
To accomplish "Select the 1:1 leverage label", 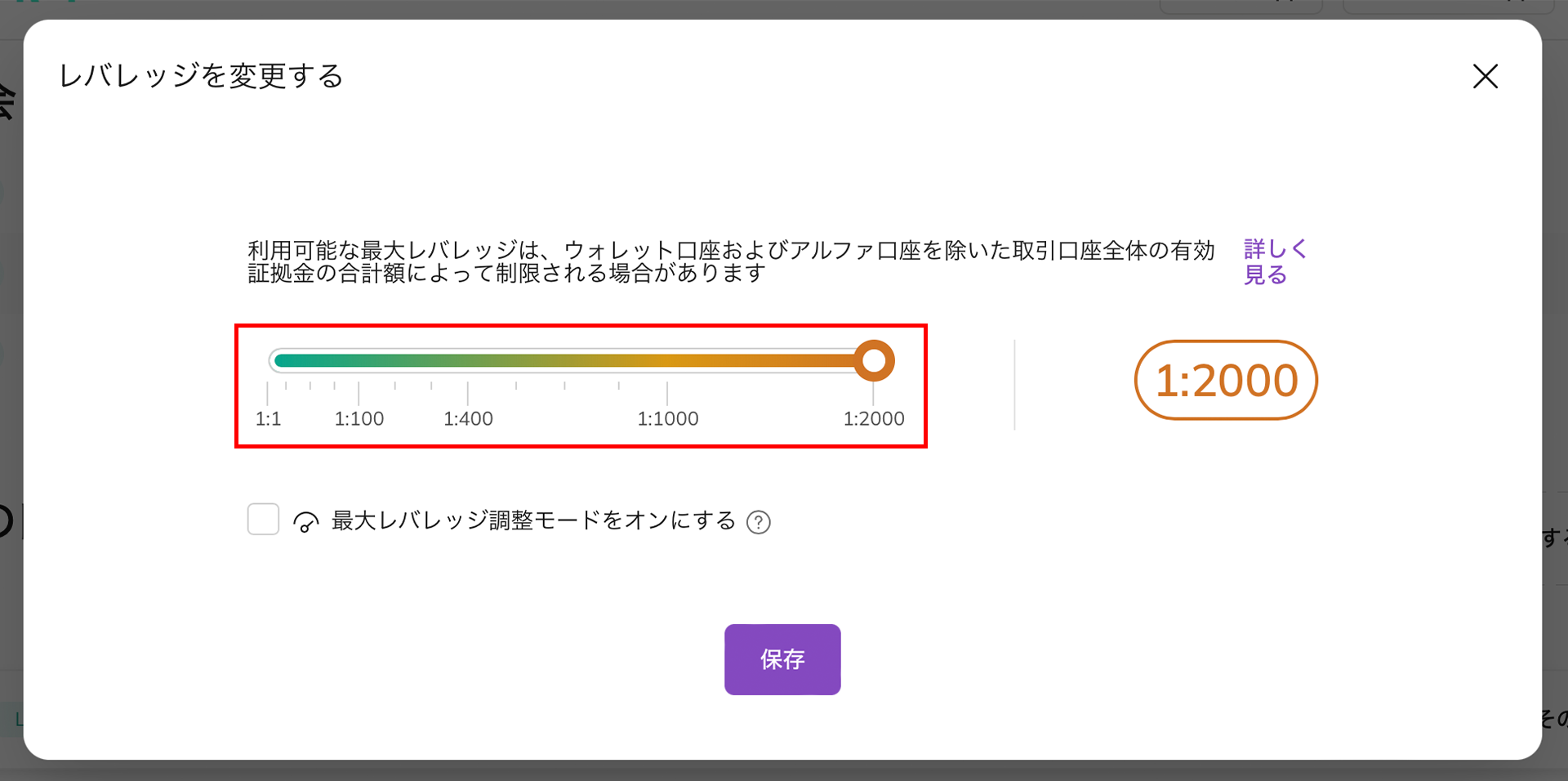I will click(268, 419).
